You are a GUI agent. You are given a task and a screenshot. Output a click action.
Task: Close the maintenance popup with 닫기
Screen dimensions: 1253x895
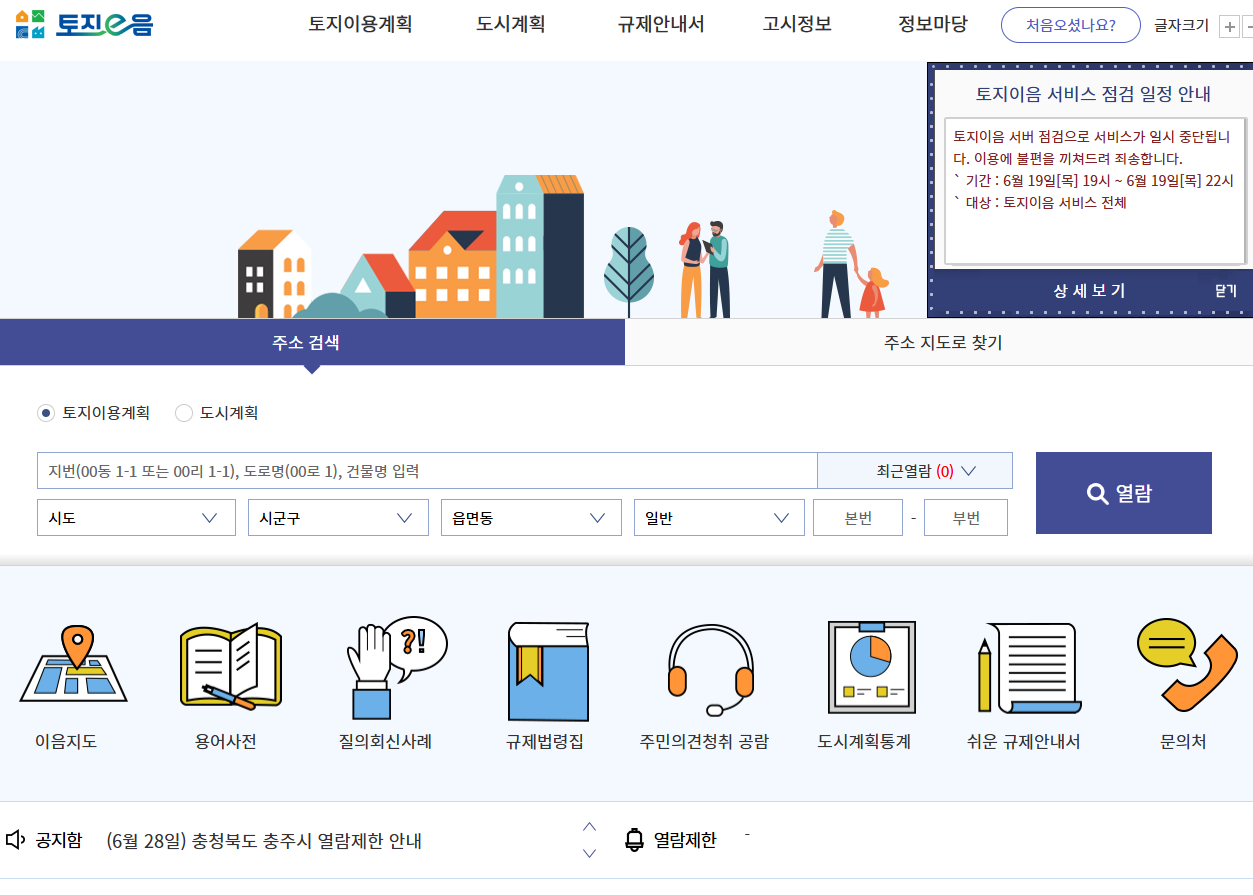click(1226, 291)
